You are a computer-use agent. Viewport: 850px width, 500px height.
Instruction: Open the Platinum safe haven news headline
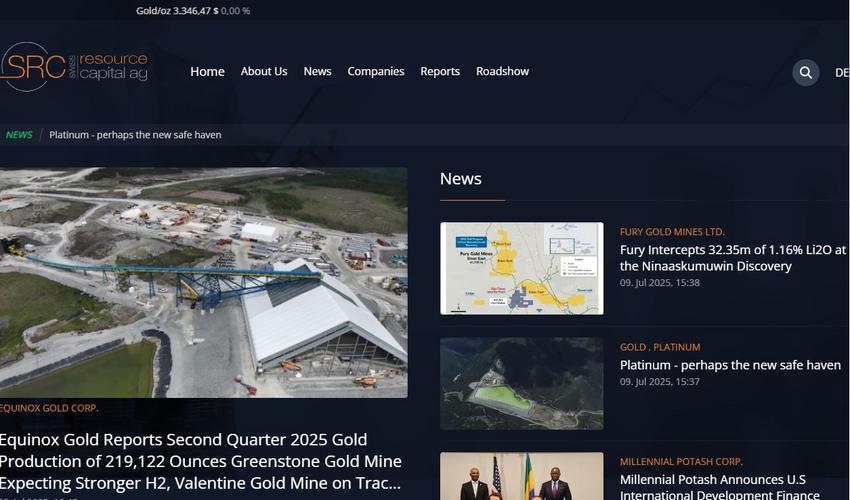coord(730,366)
